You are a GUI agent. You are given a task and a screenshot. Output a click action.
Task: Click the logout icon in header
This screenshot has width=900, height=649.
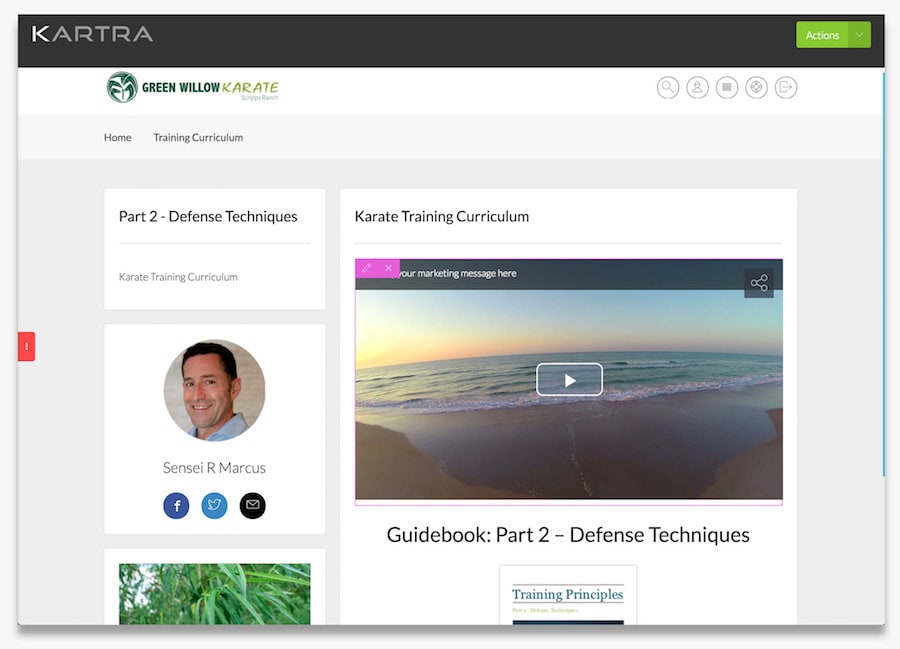click(786, 88)
